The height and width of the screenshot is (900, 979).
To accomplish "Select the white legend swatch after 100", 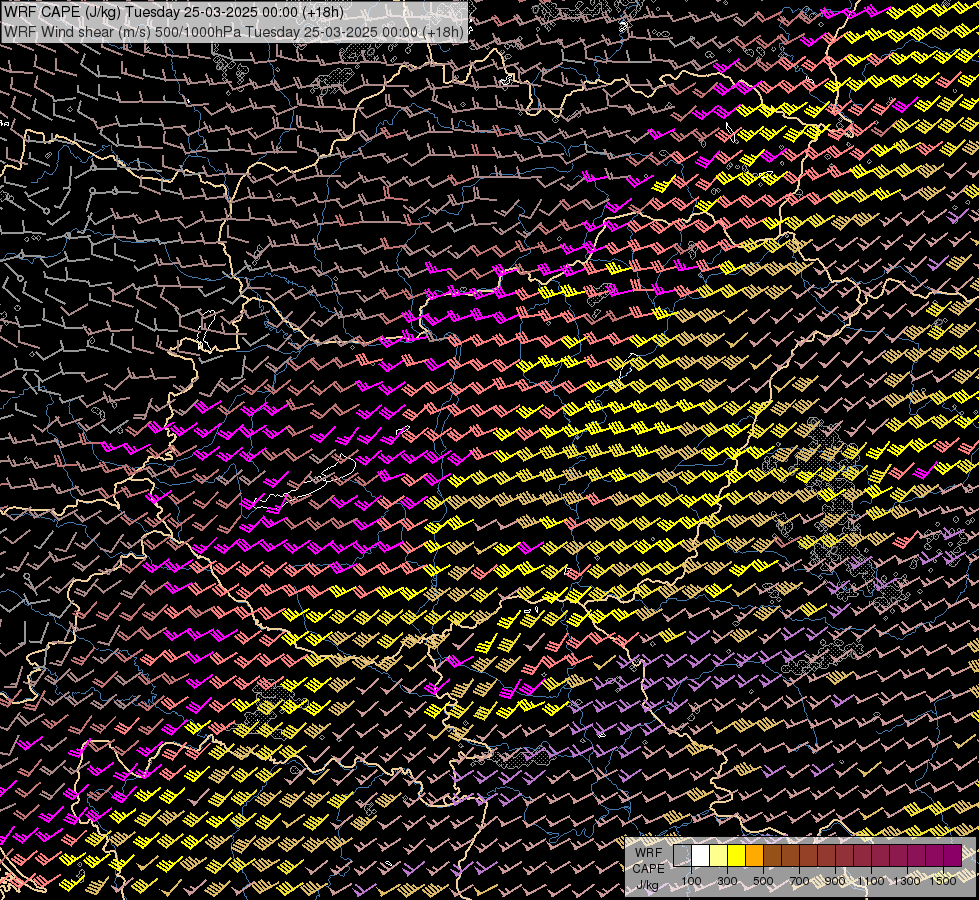I will pos(701,856).
